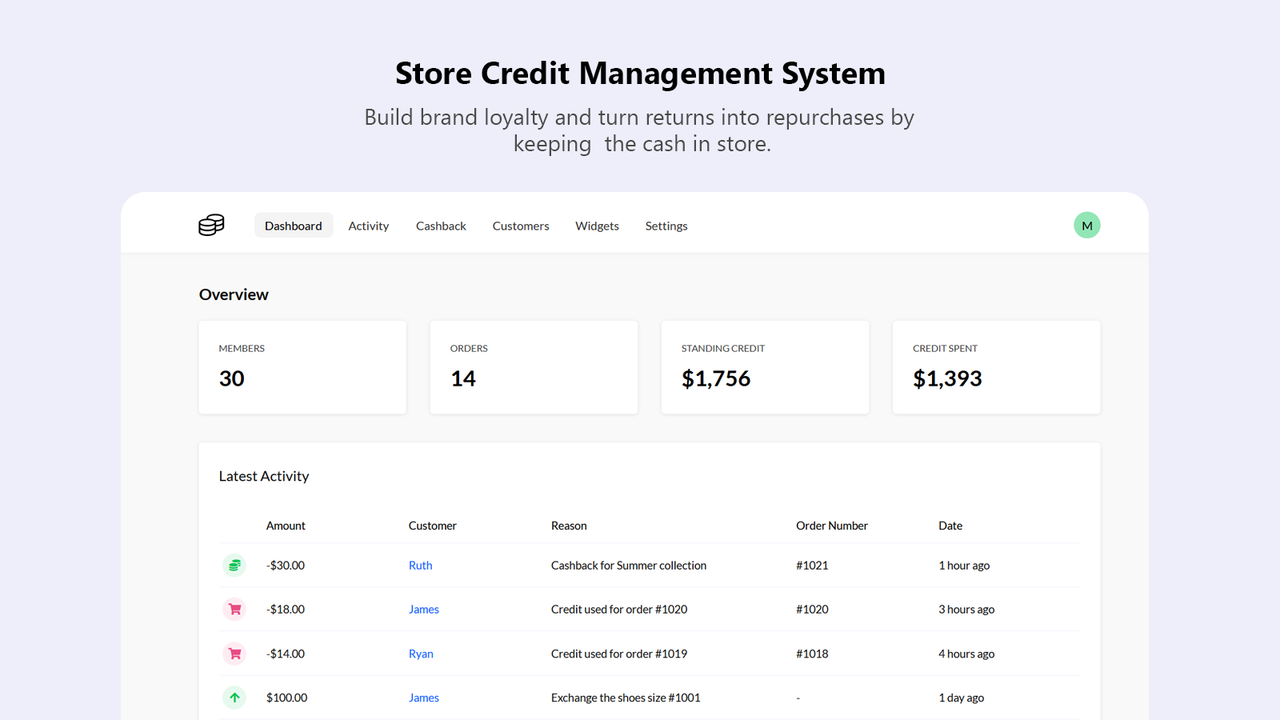Viewport: 1280px width, 720px height.
Task: Switch to the Dashboard tab
Action: [293, 226]
